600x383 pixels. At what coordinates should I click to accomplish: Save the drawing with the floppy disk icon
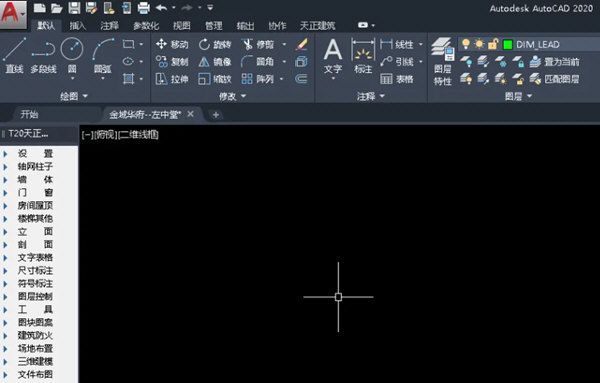click(74, 8)
